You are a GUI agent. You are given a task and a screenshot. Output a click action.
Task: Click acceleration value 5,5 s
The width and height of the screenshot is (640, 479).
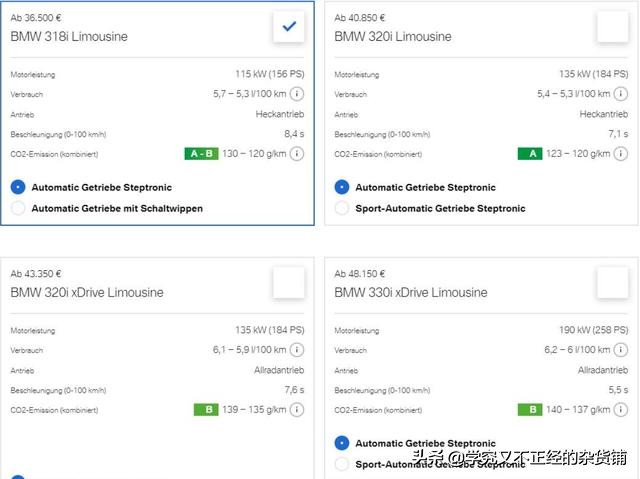coord(618,390)
